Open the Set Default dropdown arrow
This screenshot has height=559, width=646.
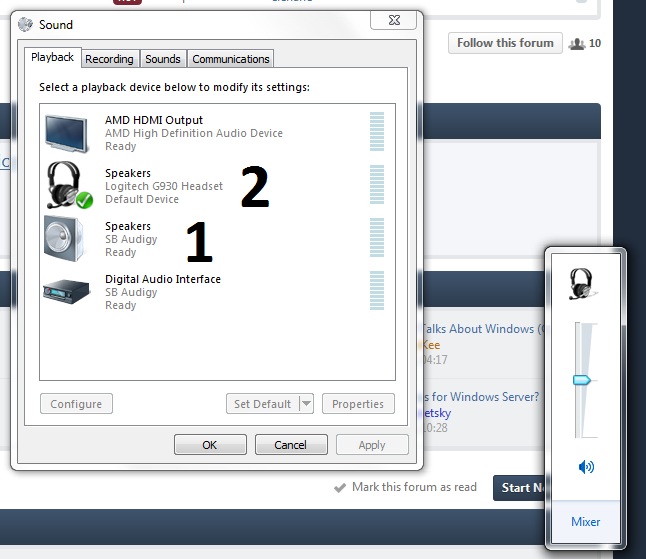pos(306,403)
